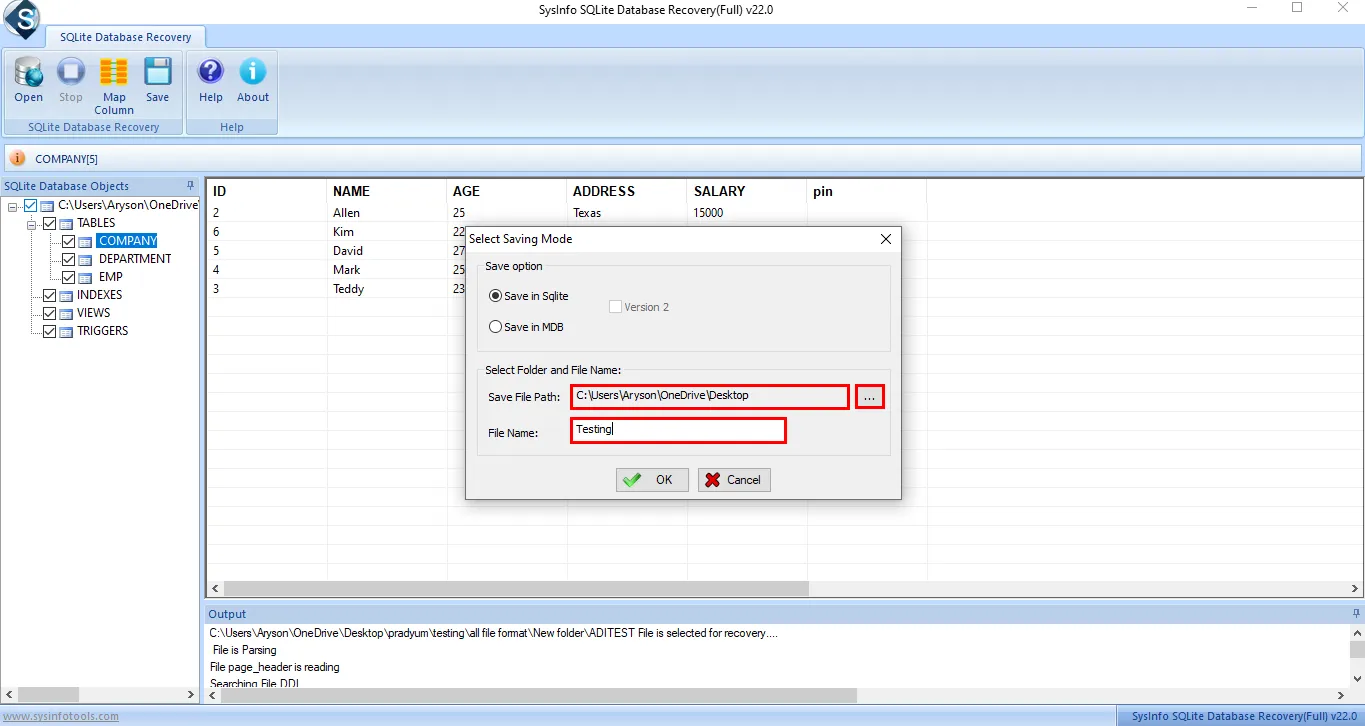Select the Allen cell in NAME column

tap(387, 213)
